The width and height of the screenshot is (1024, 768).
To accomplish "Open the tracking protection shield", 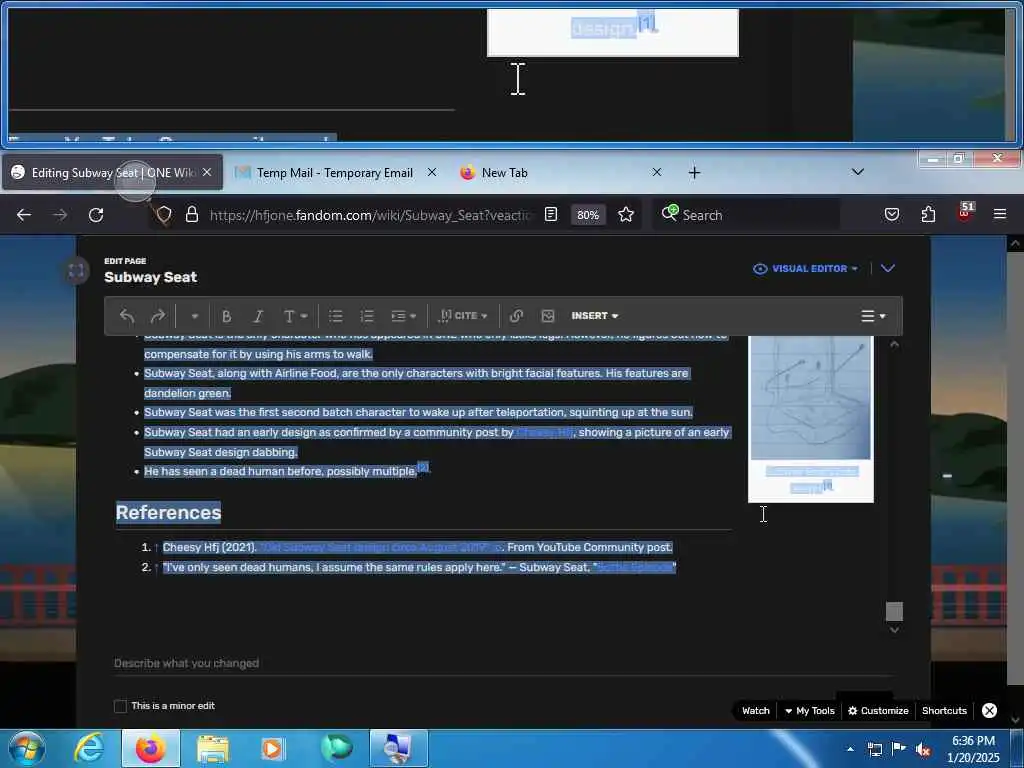I will tap(164, 215).
